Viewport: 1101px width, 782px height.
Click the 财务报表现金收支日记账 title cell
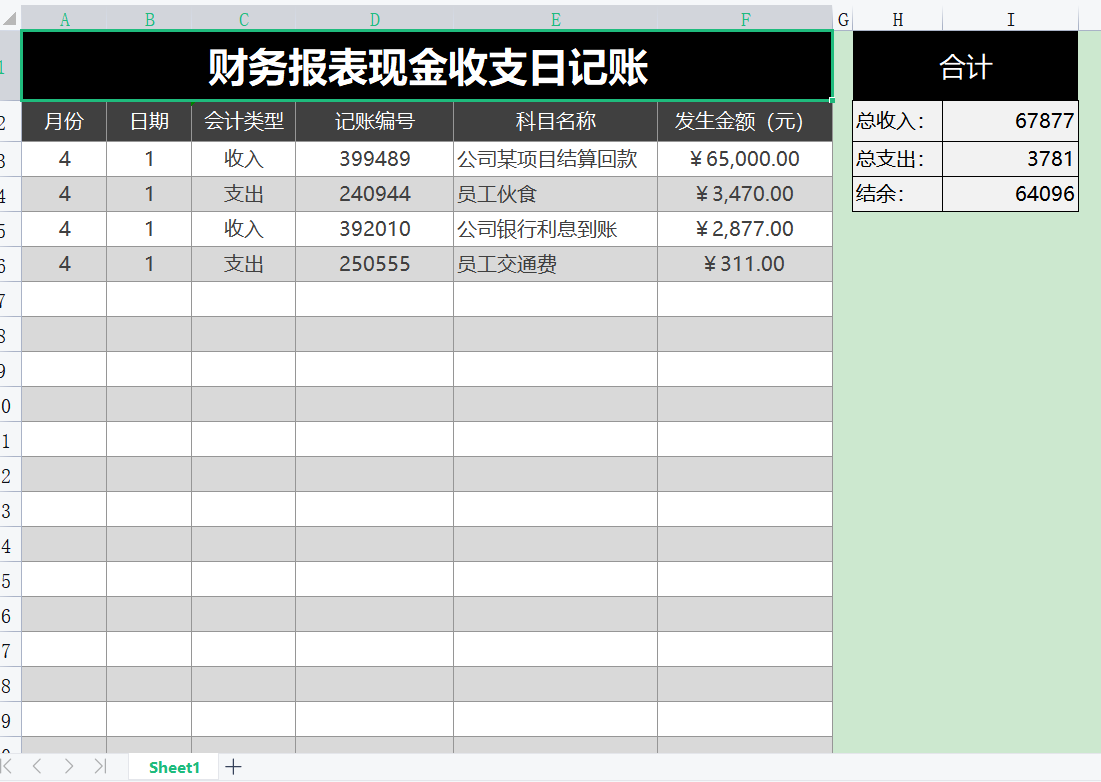coord(425,64)
